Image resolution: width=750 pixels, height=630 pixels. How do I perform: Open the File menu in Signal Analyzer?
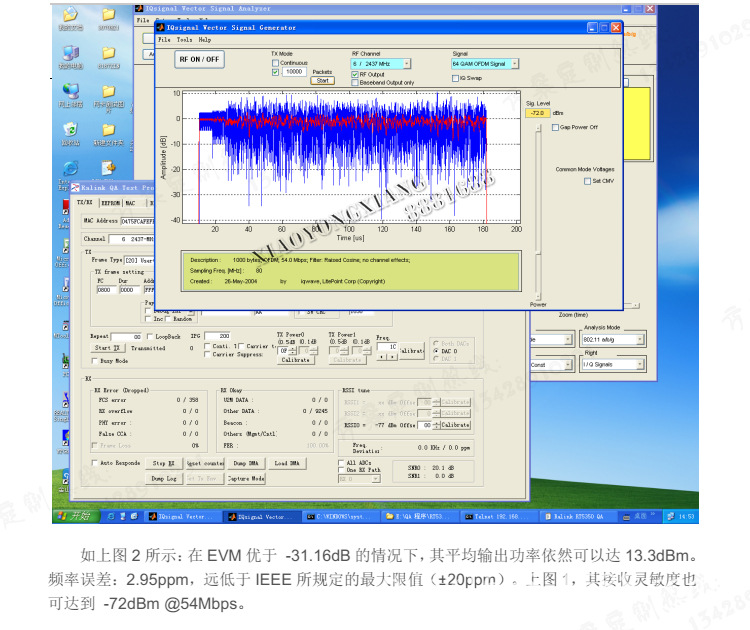143,20
